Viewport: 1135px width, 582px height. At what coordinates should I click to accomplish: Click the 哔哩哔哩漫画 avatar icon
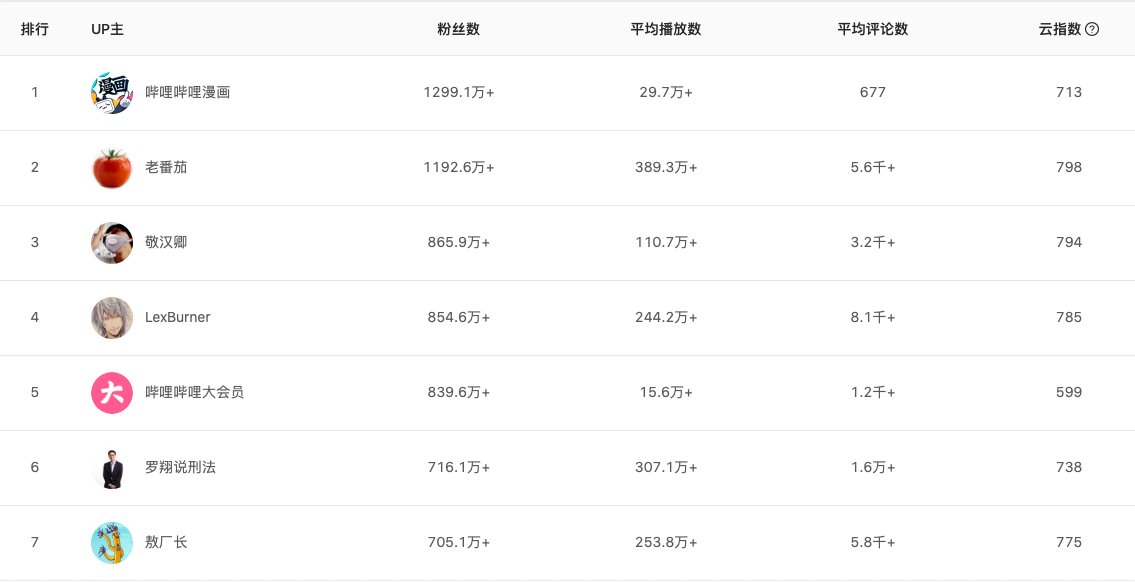pyautogui.click(x=111, y=93)
